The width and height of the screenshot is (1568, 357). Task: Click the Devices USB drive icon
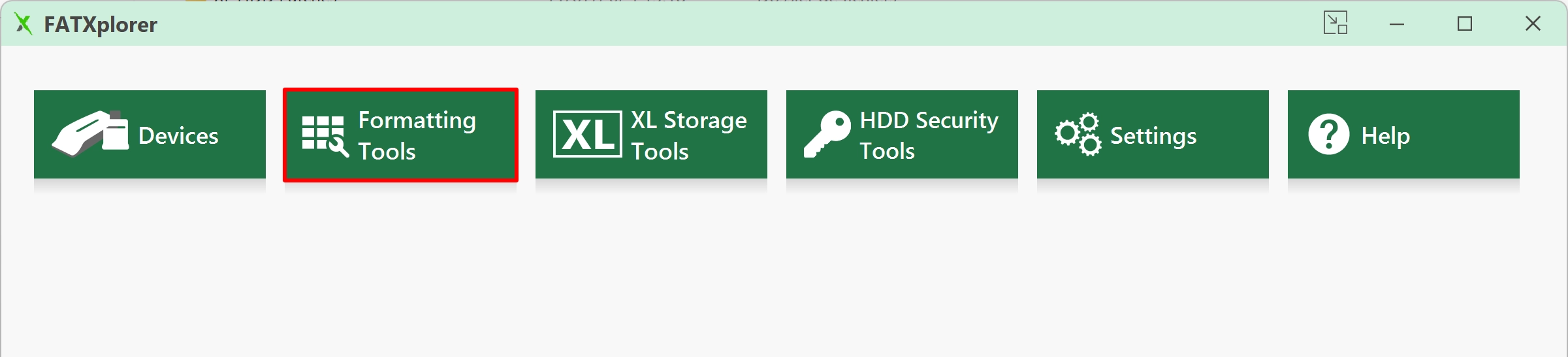[x=90, y=134]
